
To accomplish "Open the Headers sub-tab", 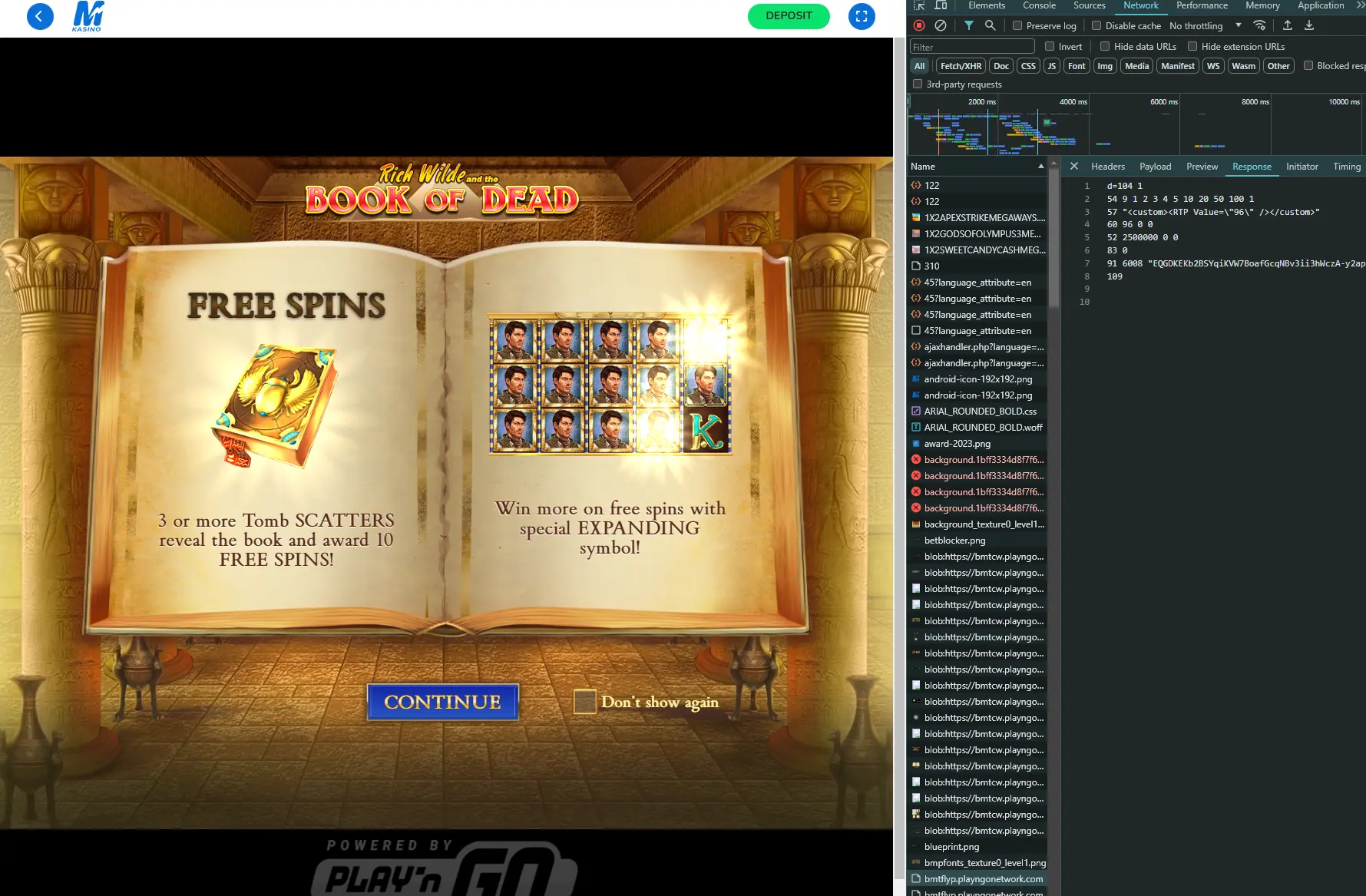I will (x=1108, y=166).
